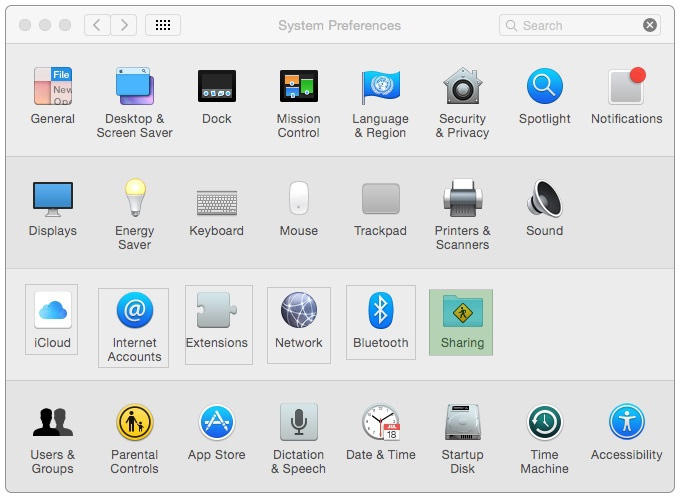Viewport: 680px width, 498px height.
Task: Open Network settings
Action: click(299, 325)
